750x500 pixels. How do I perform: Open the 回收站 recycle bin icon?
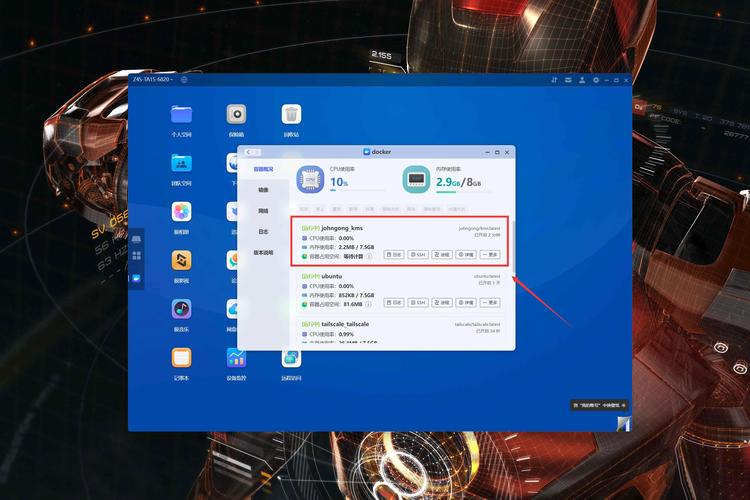(291, 114)
